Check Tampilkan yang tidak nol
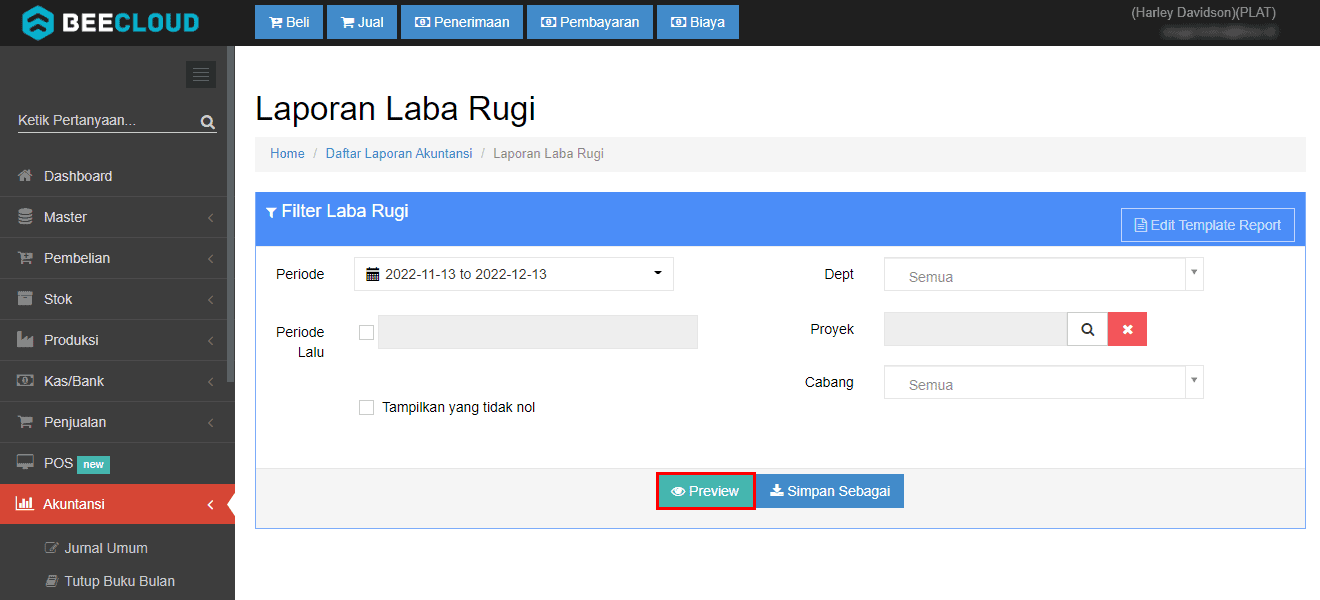Viewport: 1320px width, 600px height. [x=366, y=407]
